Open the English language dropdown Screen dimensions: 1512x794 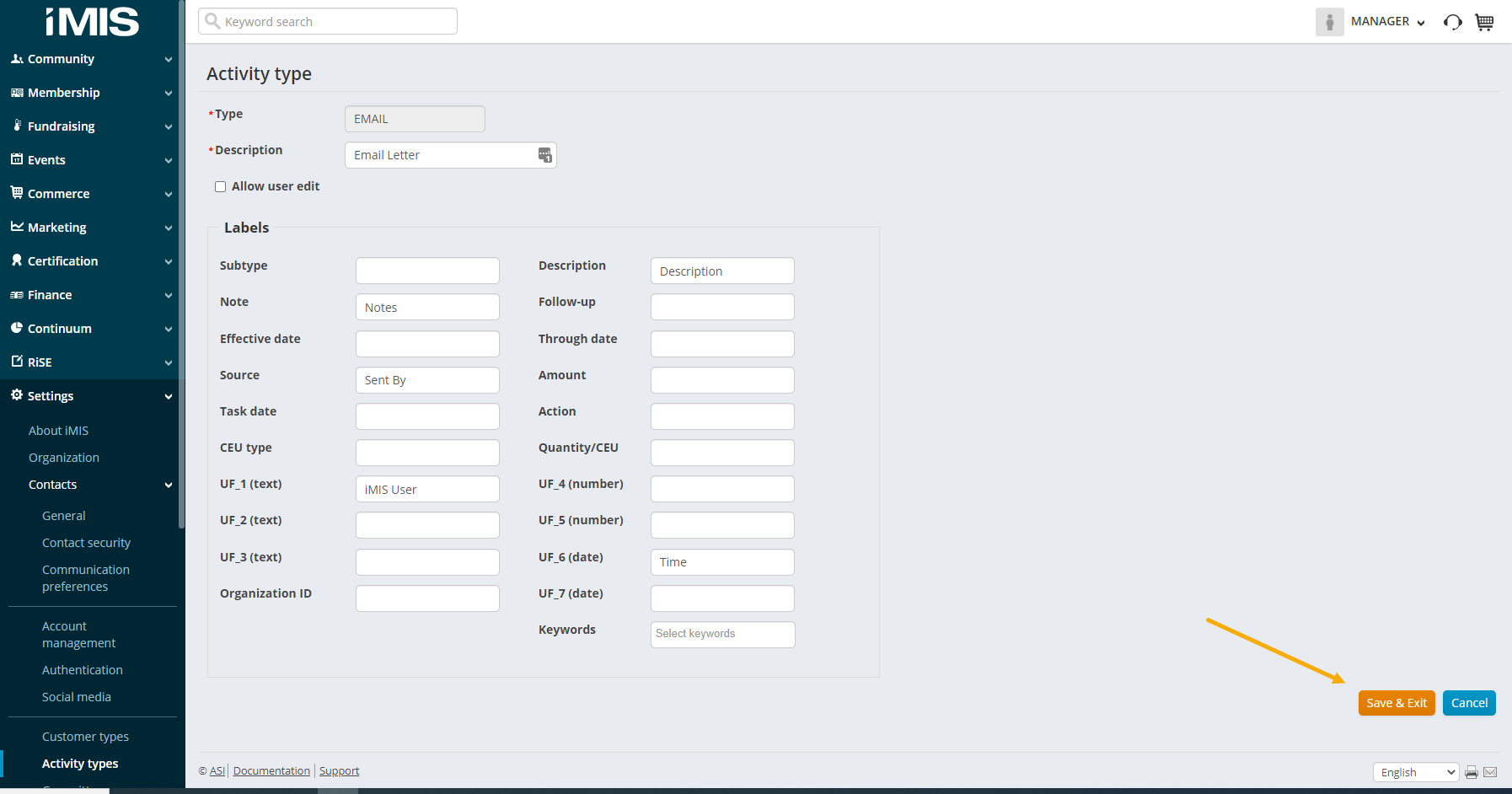(x=1415, y=772)
